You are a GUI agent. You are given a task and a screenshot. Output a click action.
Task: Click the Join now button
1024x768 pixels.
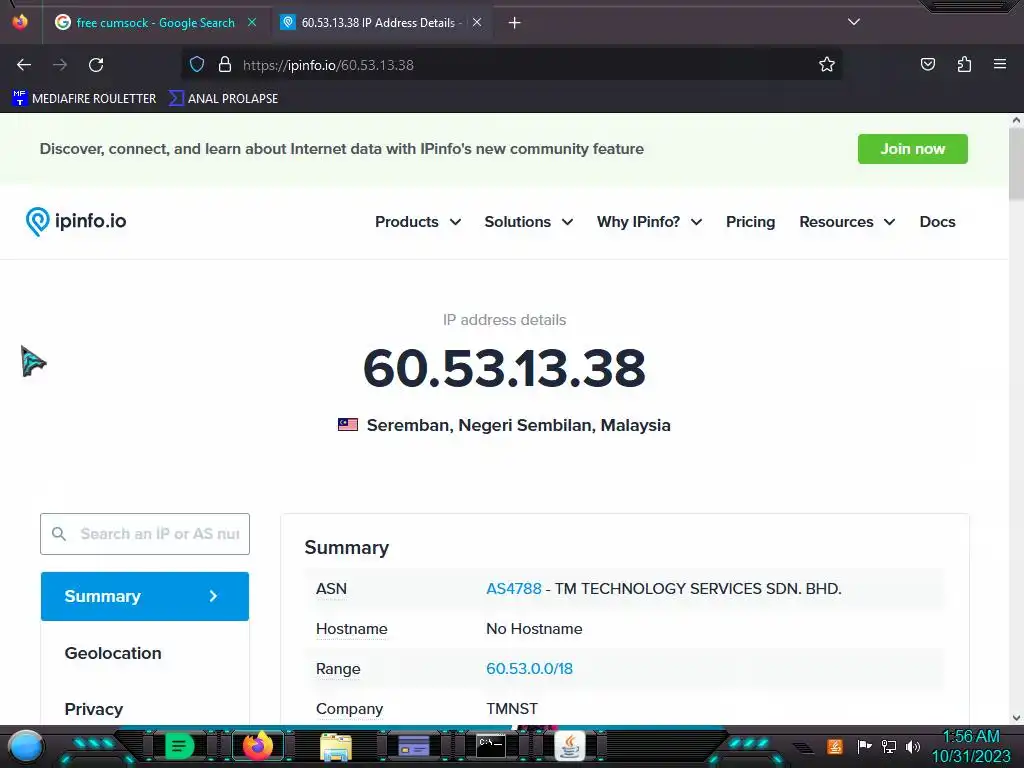coord(912,149)
